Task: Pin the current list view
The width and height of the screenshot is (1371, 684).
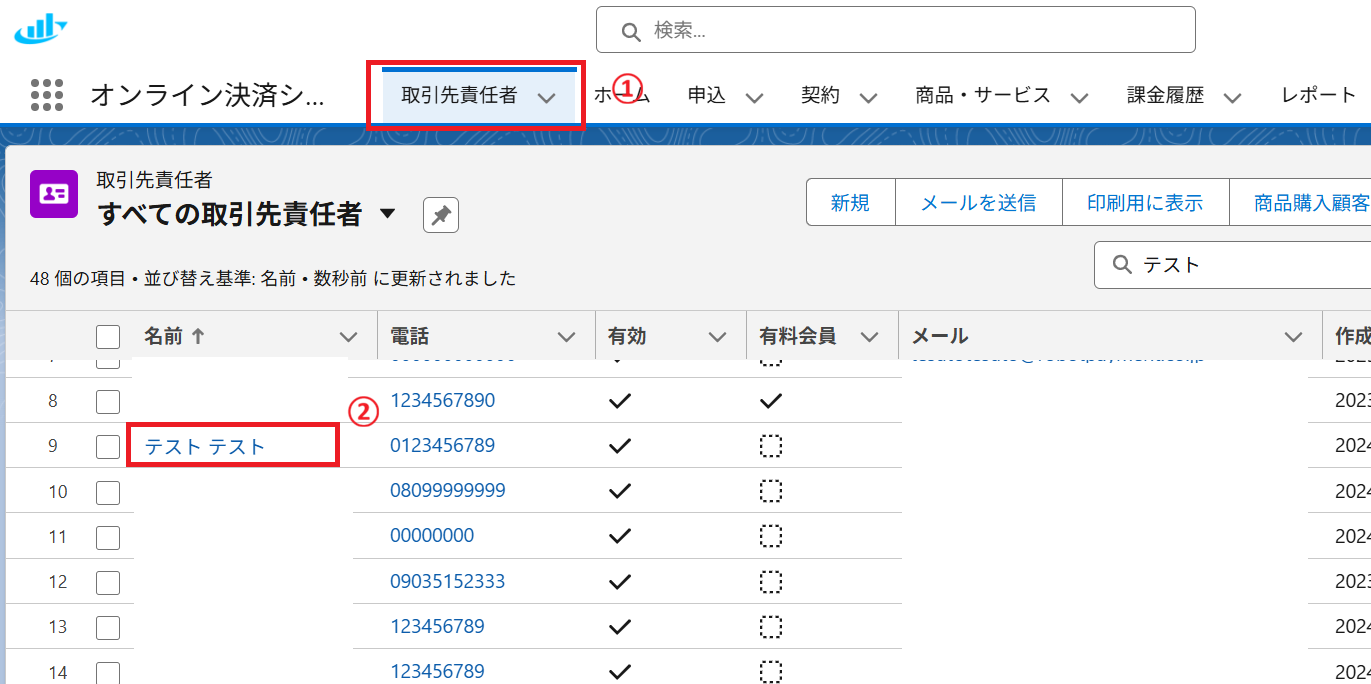Action: click(440, 215)
